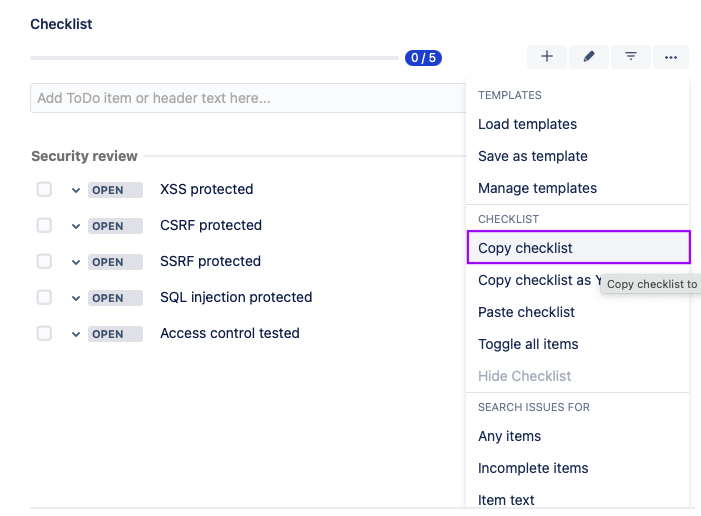Choose Load templates menu entry
Image resolution: width=701 pixels, height=516 pixels.
pos(527,124)
